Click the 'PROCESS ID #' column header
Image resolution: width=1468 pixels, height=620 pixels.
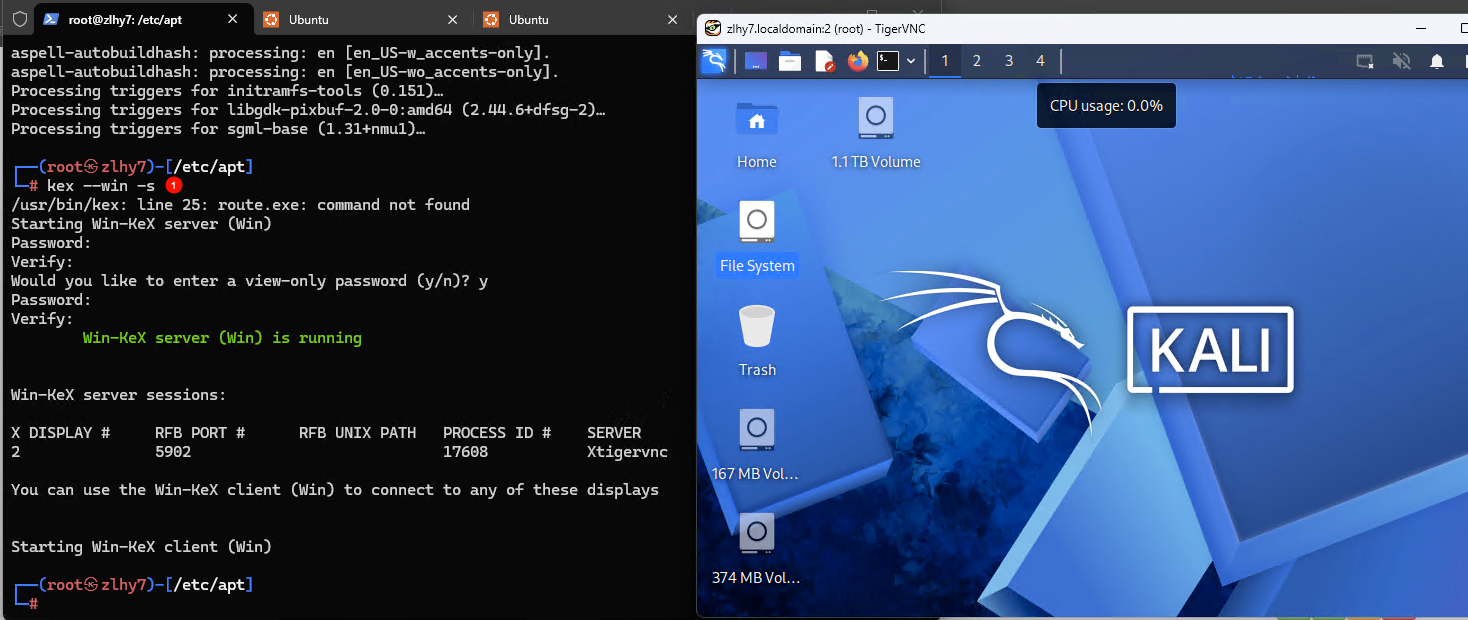coord(497,433)
